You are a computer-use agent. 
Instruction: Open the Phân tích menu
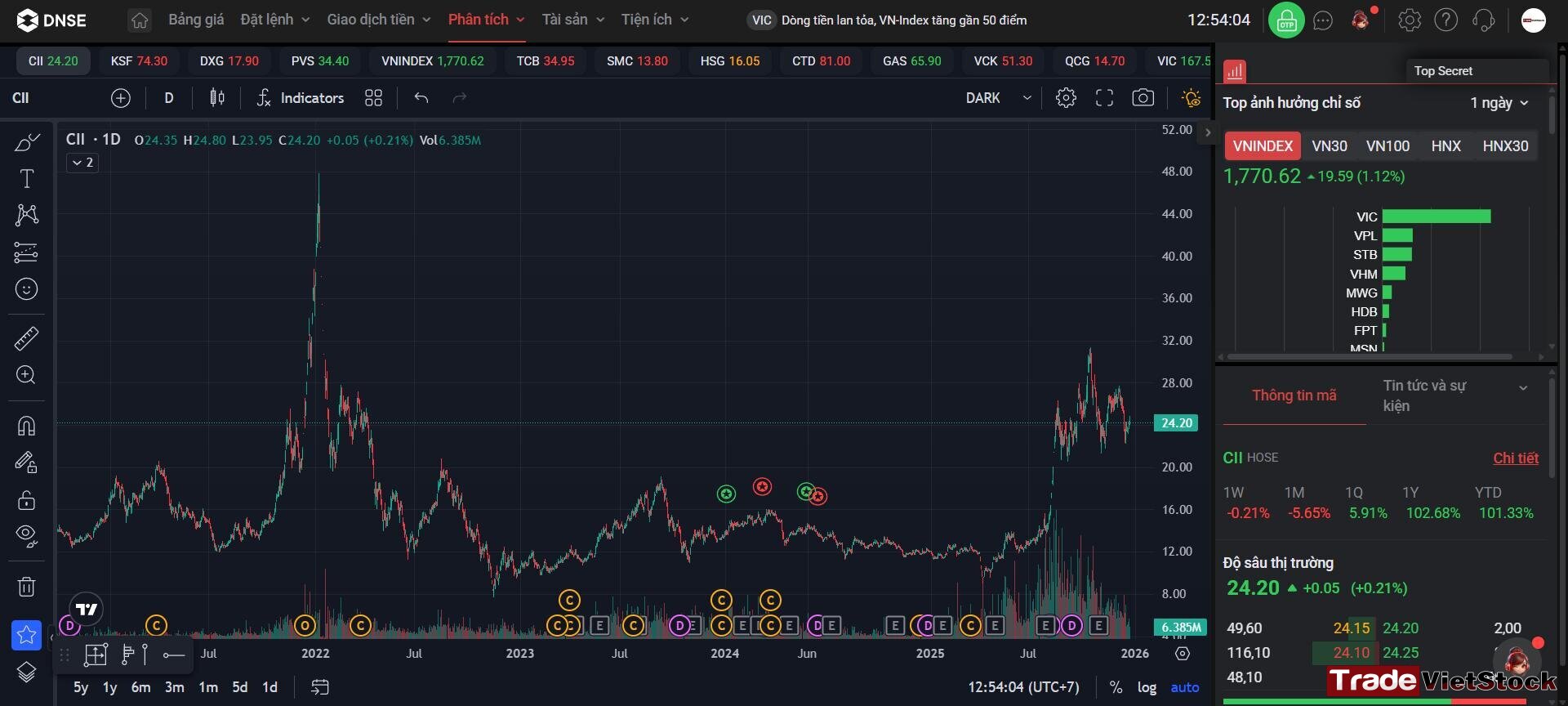point(486,20)
